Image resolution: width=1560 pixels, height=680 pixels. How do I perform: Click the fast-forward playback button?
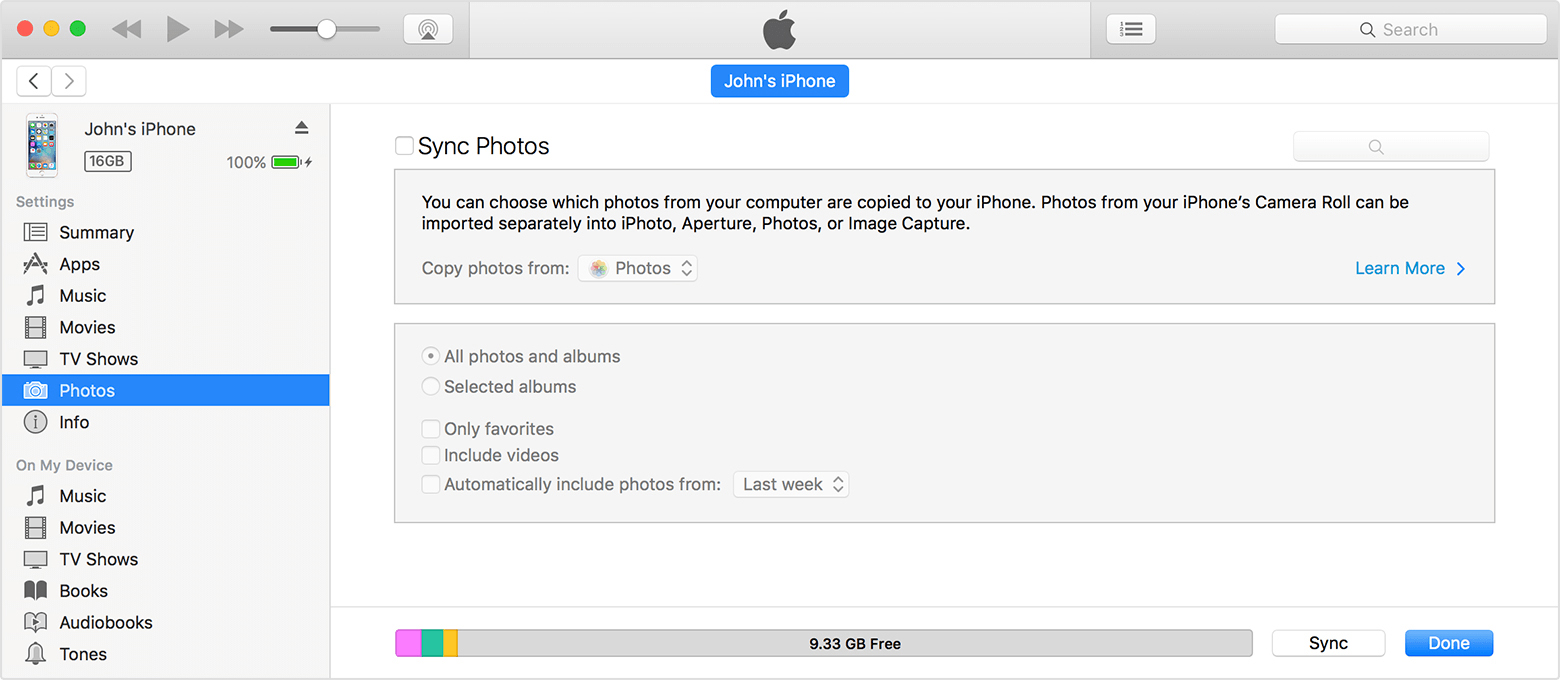point(229,29)
